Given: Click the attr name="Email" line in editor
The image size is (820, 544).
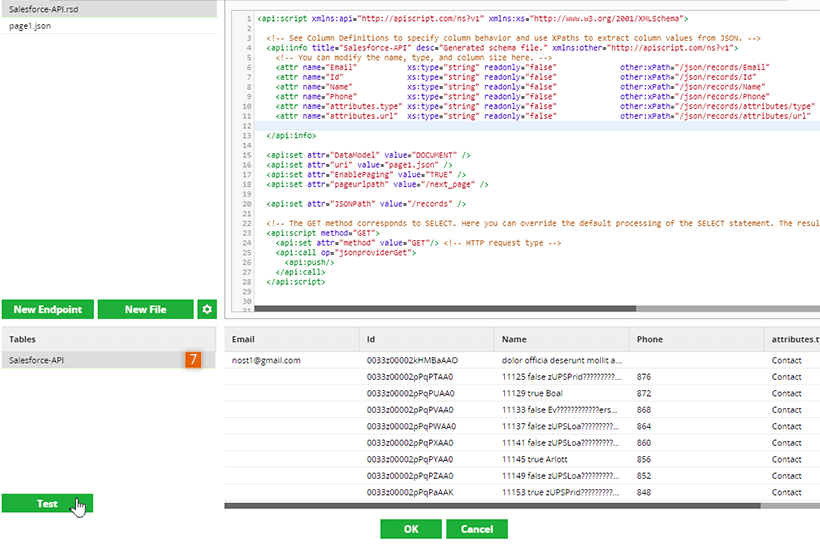Looking at the screenshot, I should pos(522,67).
